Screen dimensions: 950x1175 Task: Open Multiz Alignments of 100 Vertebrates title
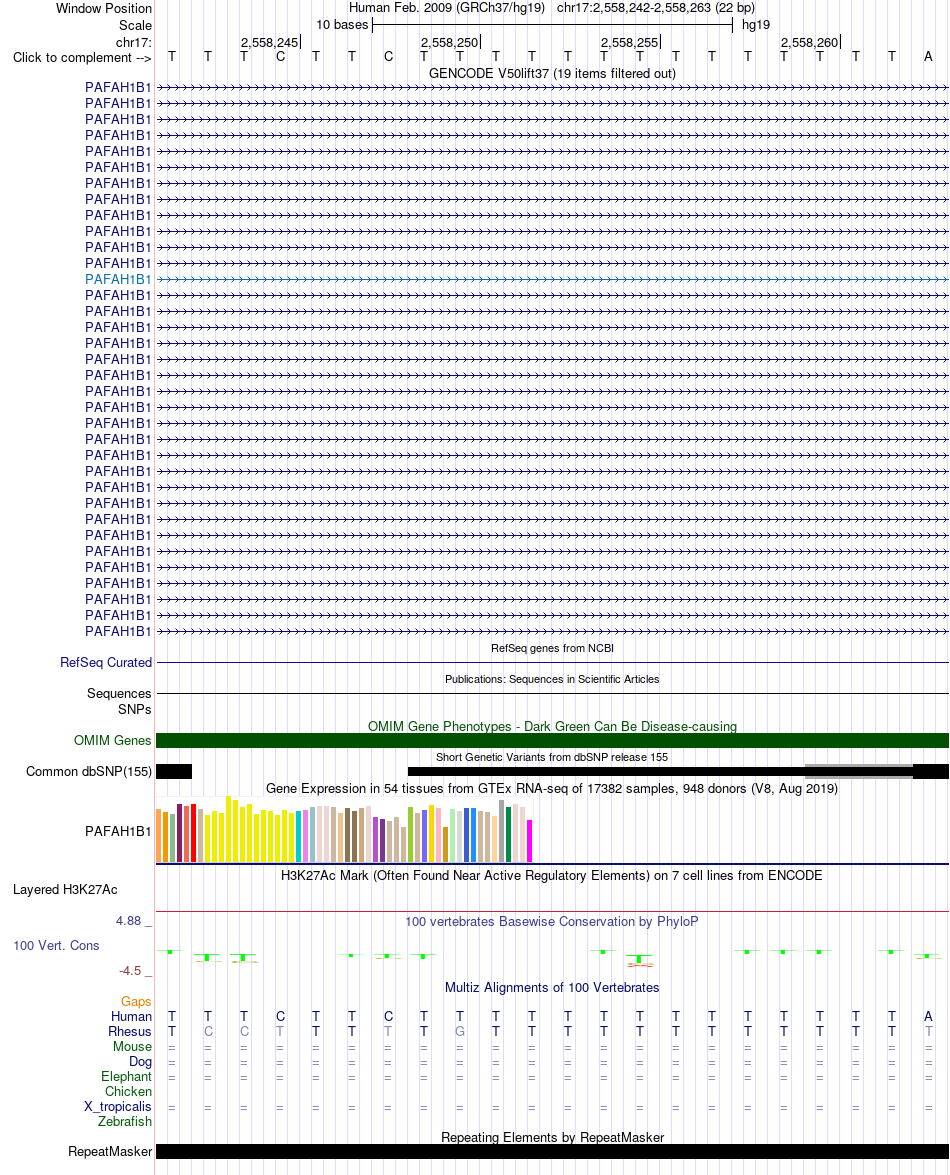coord(552,988)
